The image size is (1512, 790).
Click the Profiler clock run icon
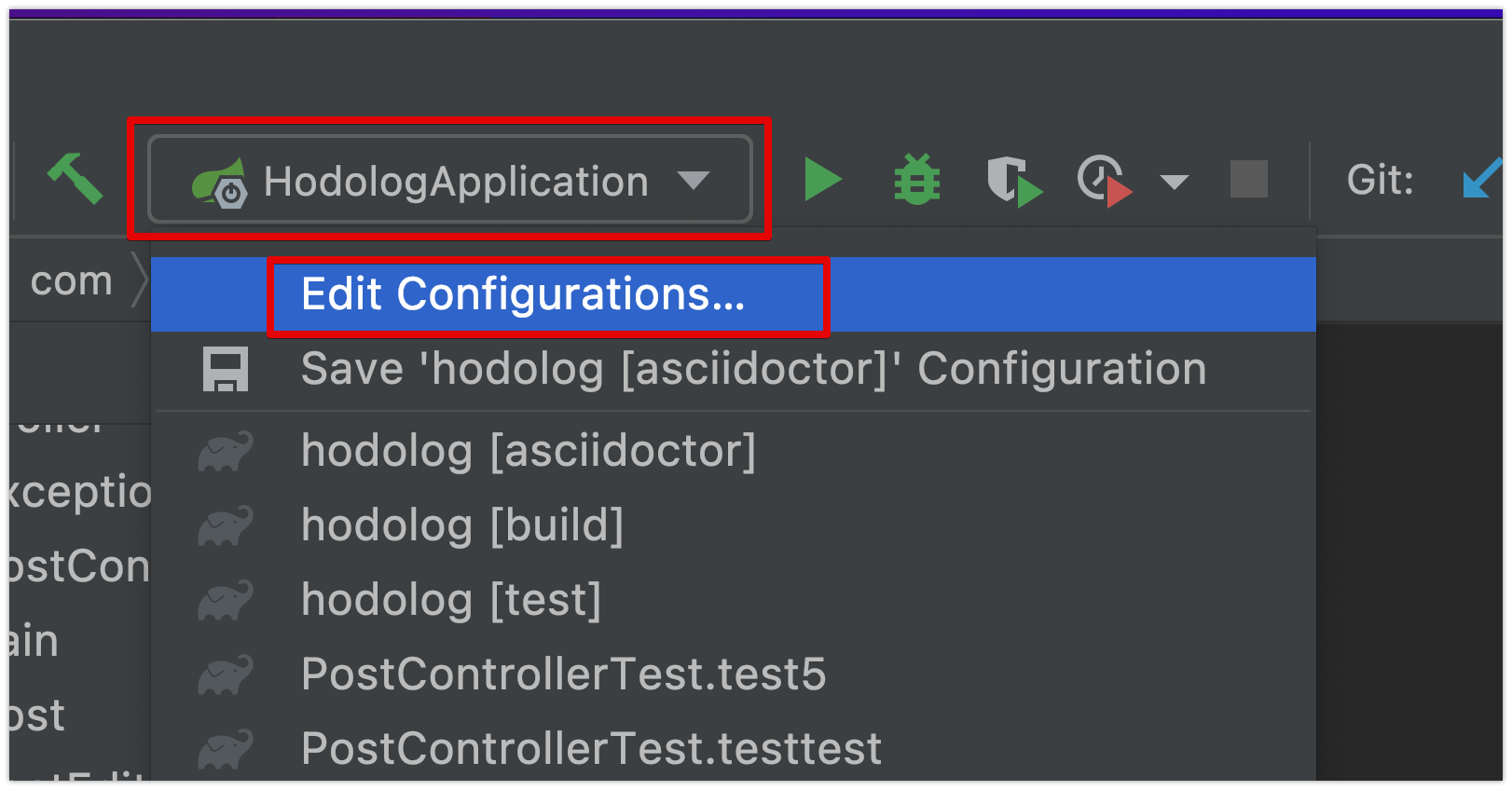coord(1105,181)
